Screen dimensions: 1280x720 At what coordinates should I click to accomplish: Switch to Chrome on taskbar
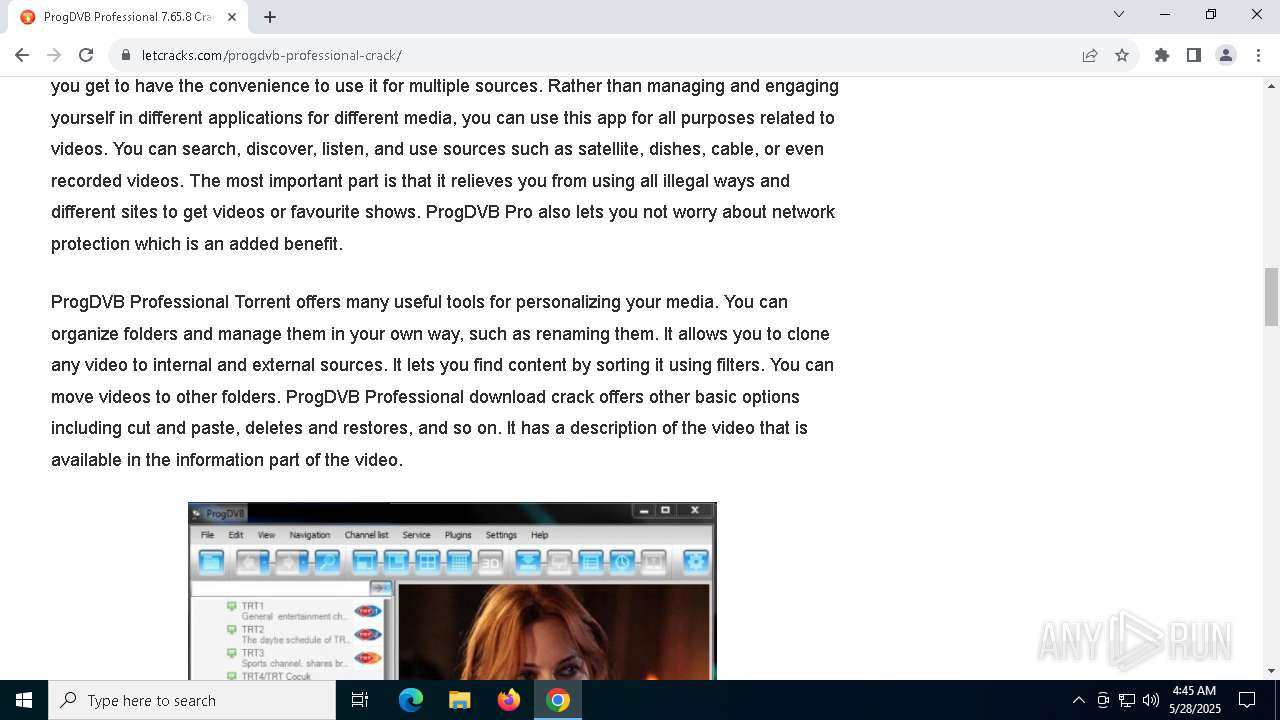coord(558,700)
